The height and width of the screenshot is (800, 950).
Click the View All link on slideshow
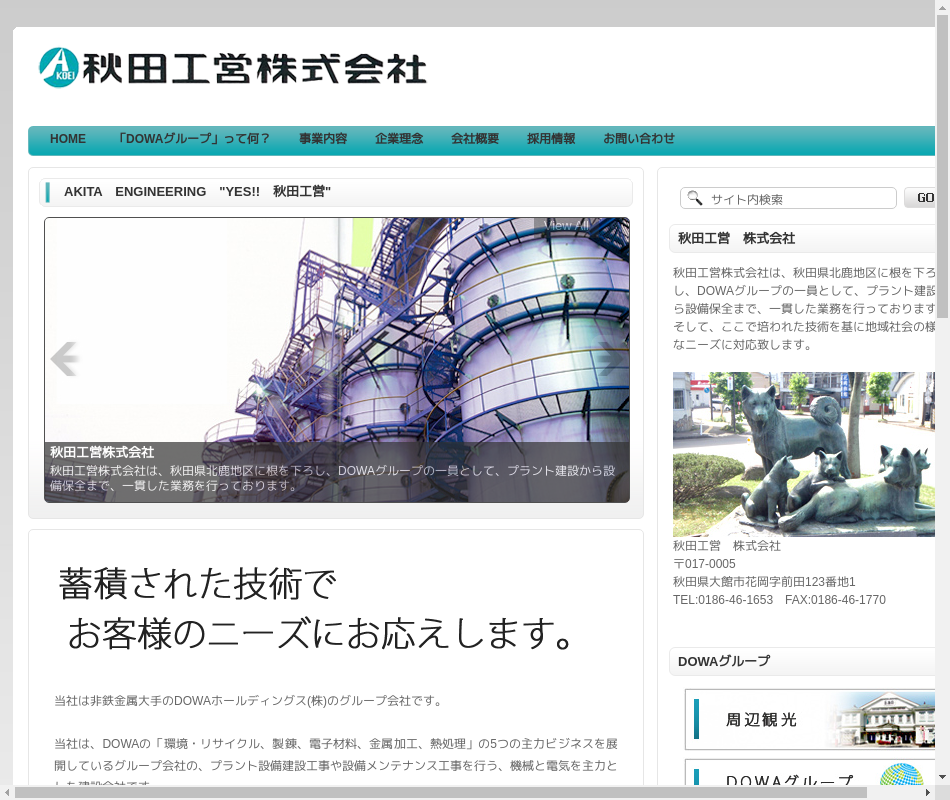[565, 226]
